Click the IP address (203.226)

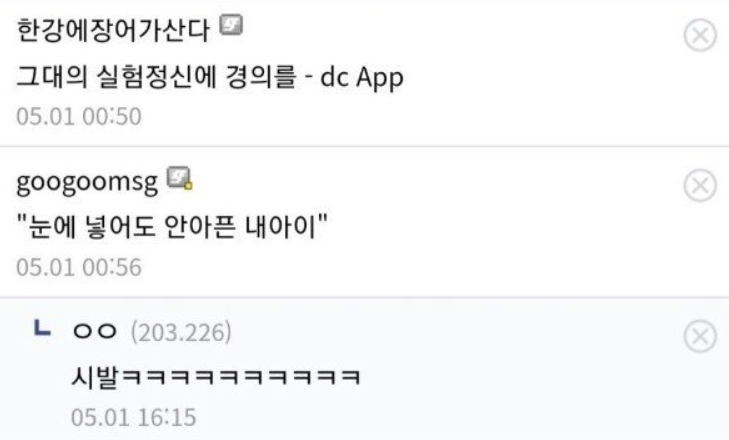(181, 332)
